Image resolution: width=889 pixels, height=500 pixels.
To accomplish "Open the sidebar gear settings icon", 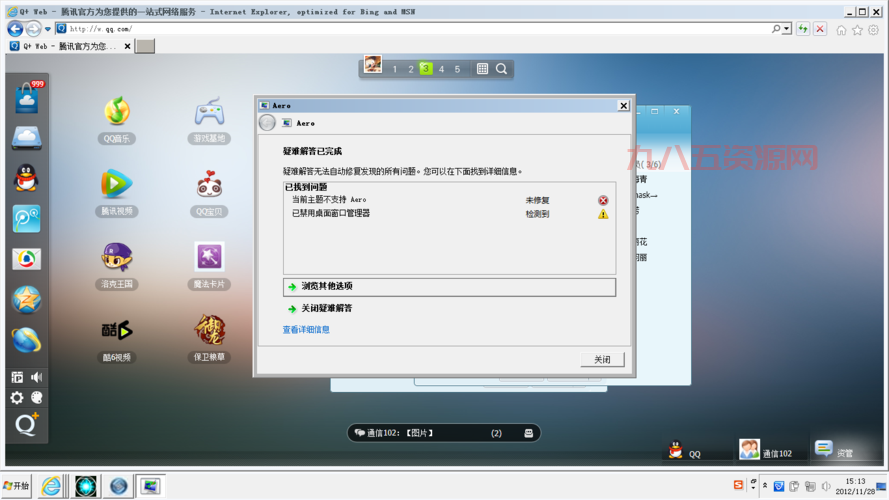I will point(17,398).
